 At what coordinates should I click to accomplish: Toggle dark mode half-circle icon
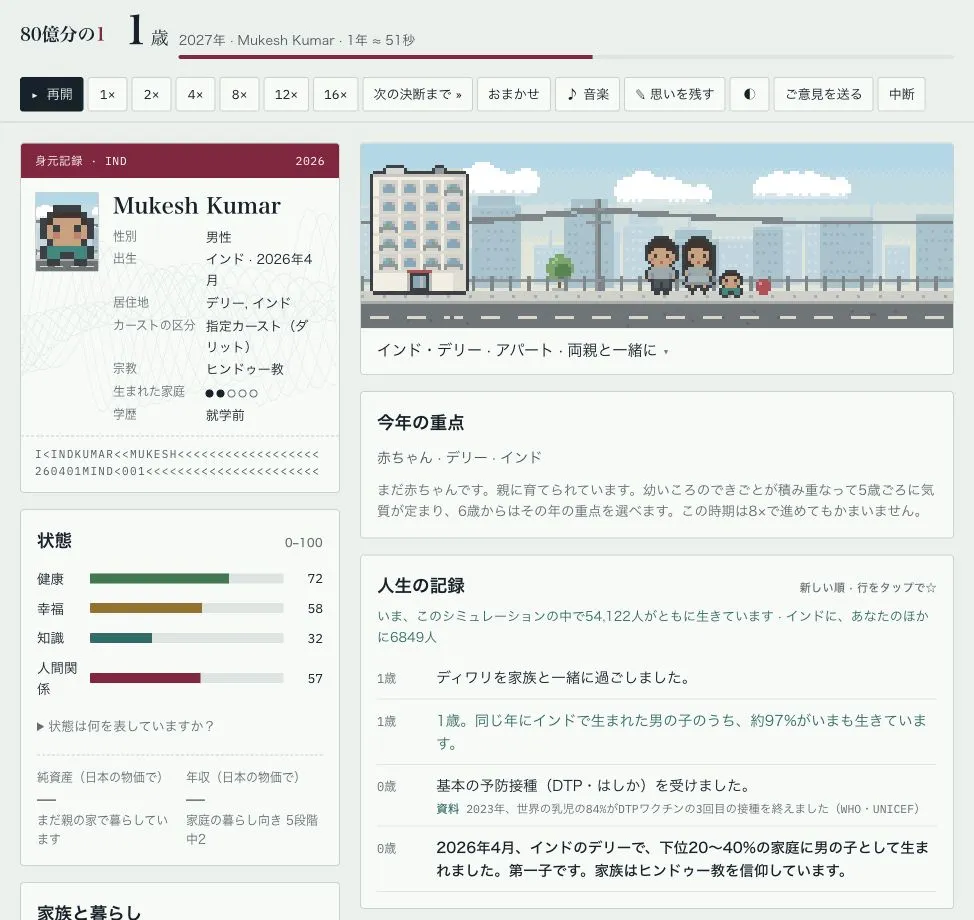click(750, 94)
